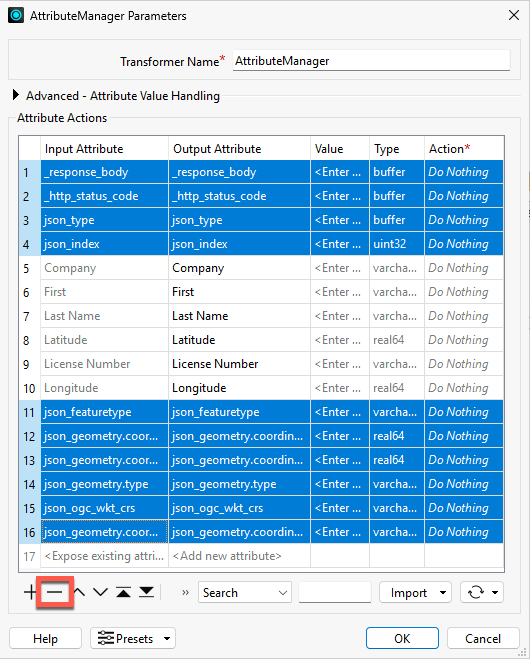Click json_type input attribute cell
The height and width of the screenshot is (659, 530).
tap(104, 220)
